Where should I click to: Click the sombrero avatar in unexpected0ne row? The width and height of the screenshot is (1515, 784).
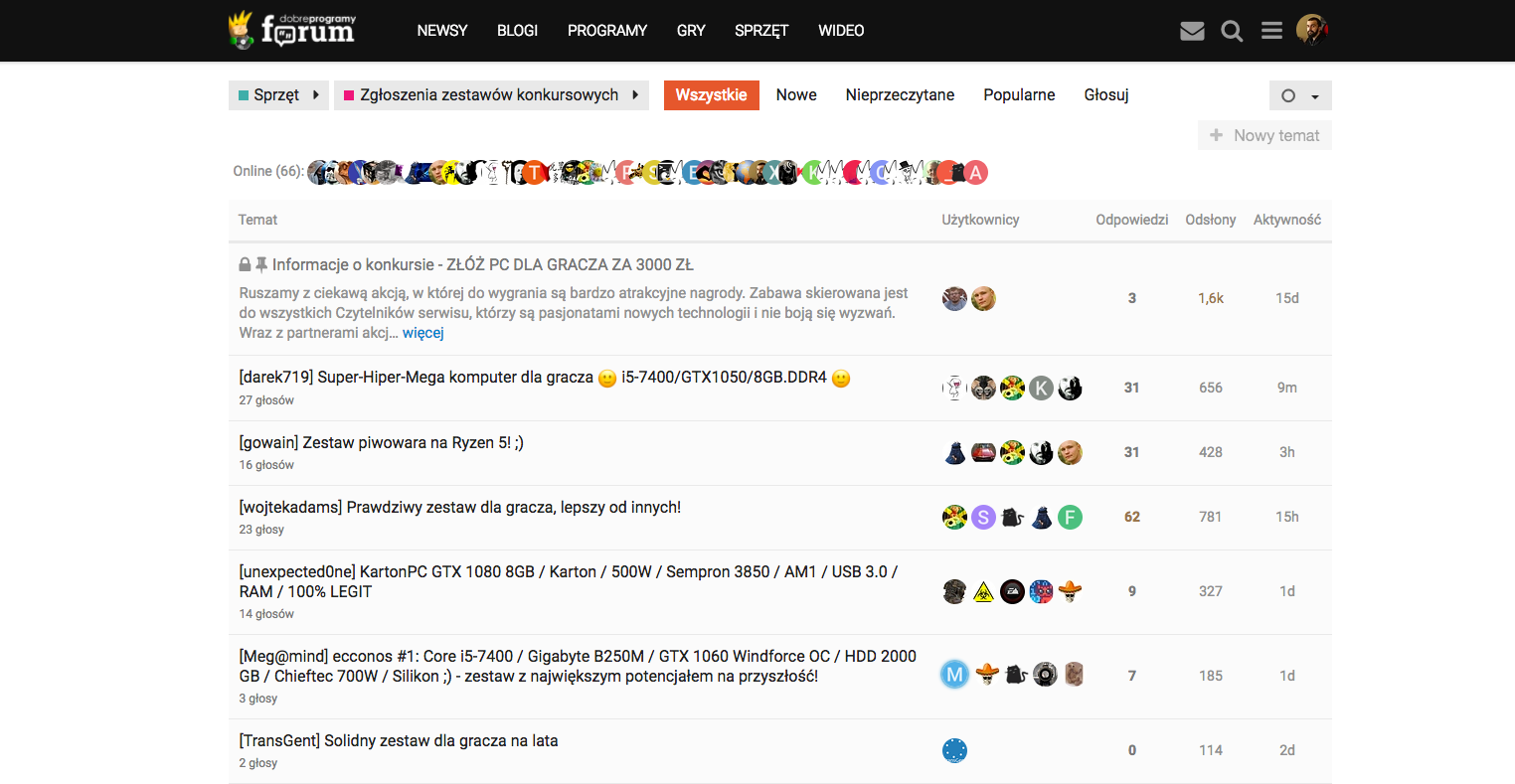(x=1070, y=591)
